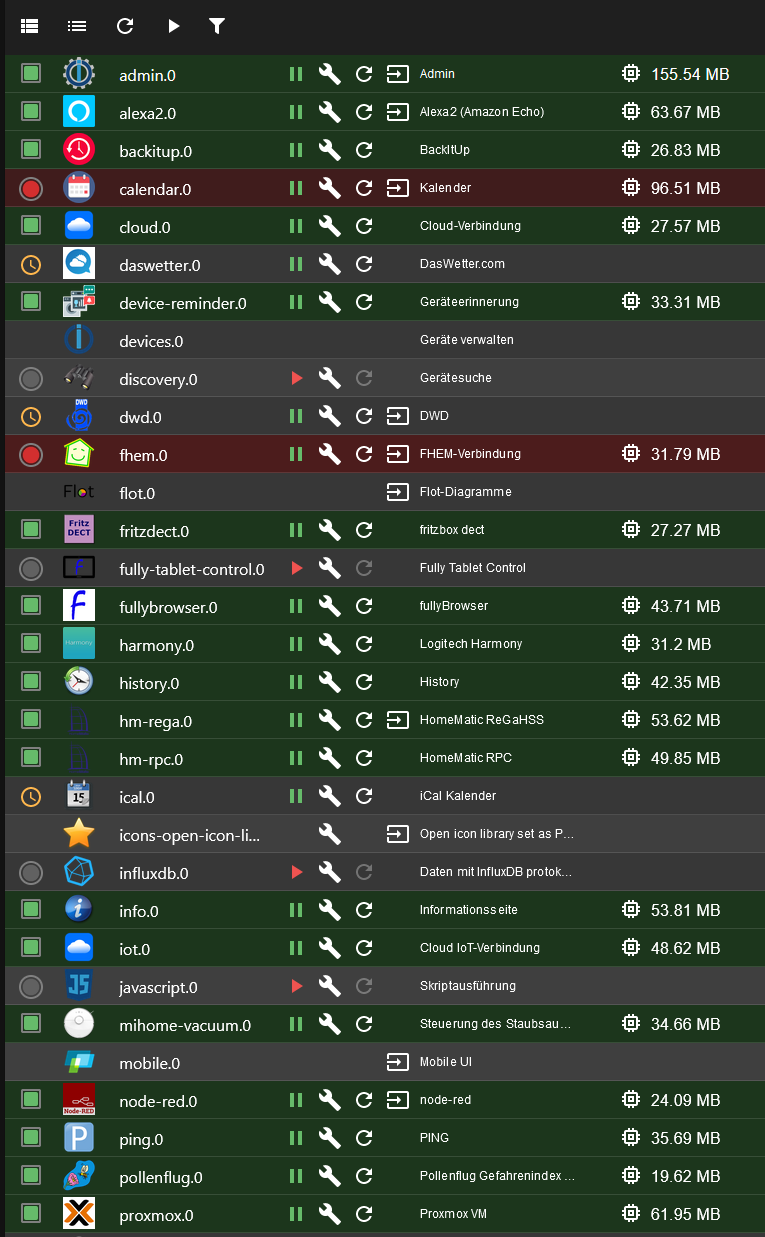Open the filter icon in top toolbar
Image resolution: width=765 pixels, height=1237 pixels.
pos(217,26)
